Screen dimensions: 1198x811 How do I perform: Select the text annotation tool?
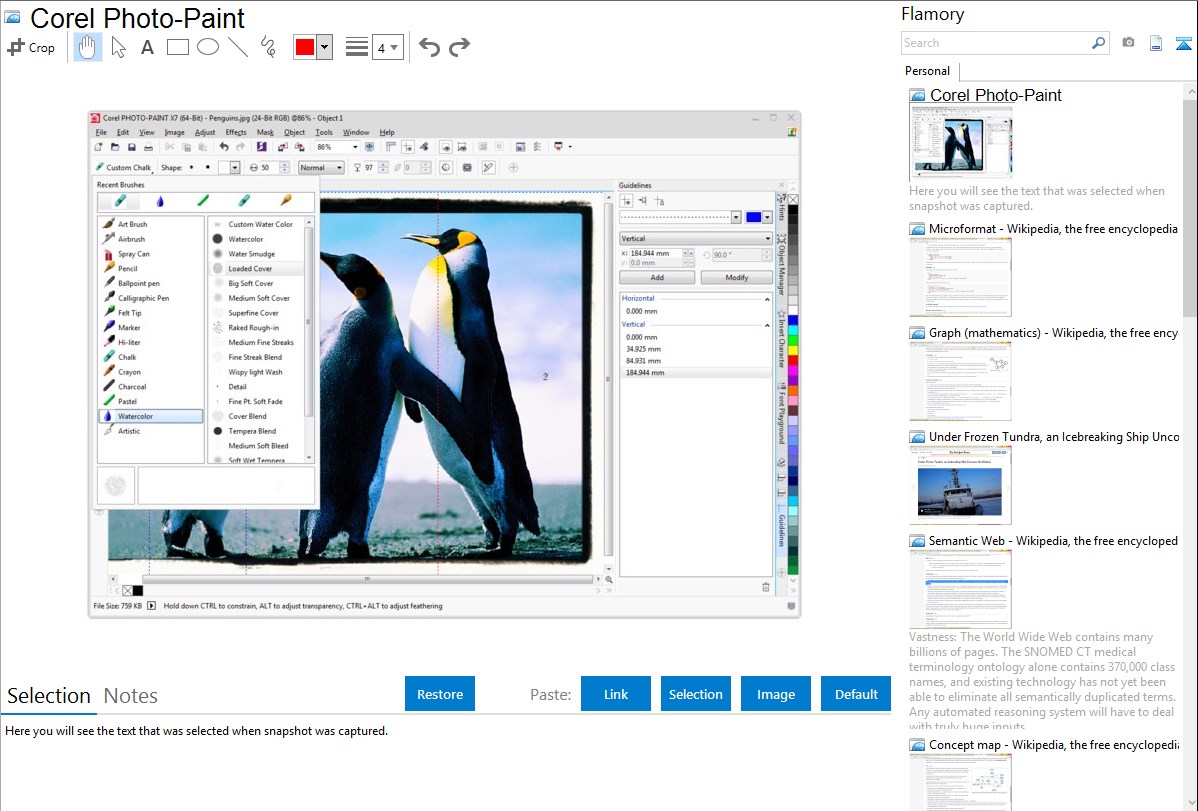click(147, 47)
